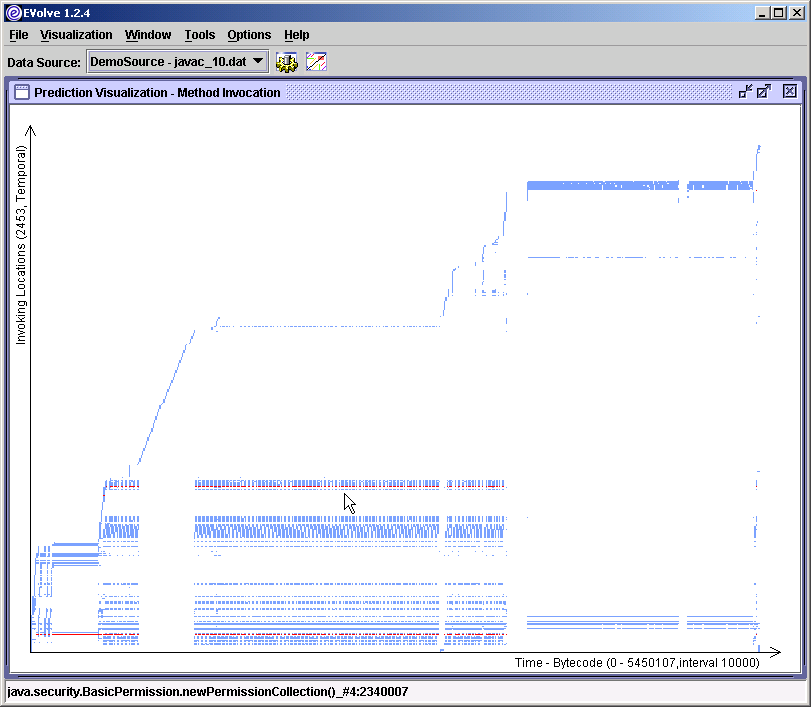The height and width of the screenshot is (707, 811).
Task: Maximize the Prediction Visualization inner window
Action: (x=764, y=92)
